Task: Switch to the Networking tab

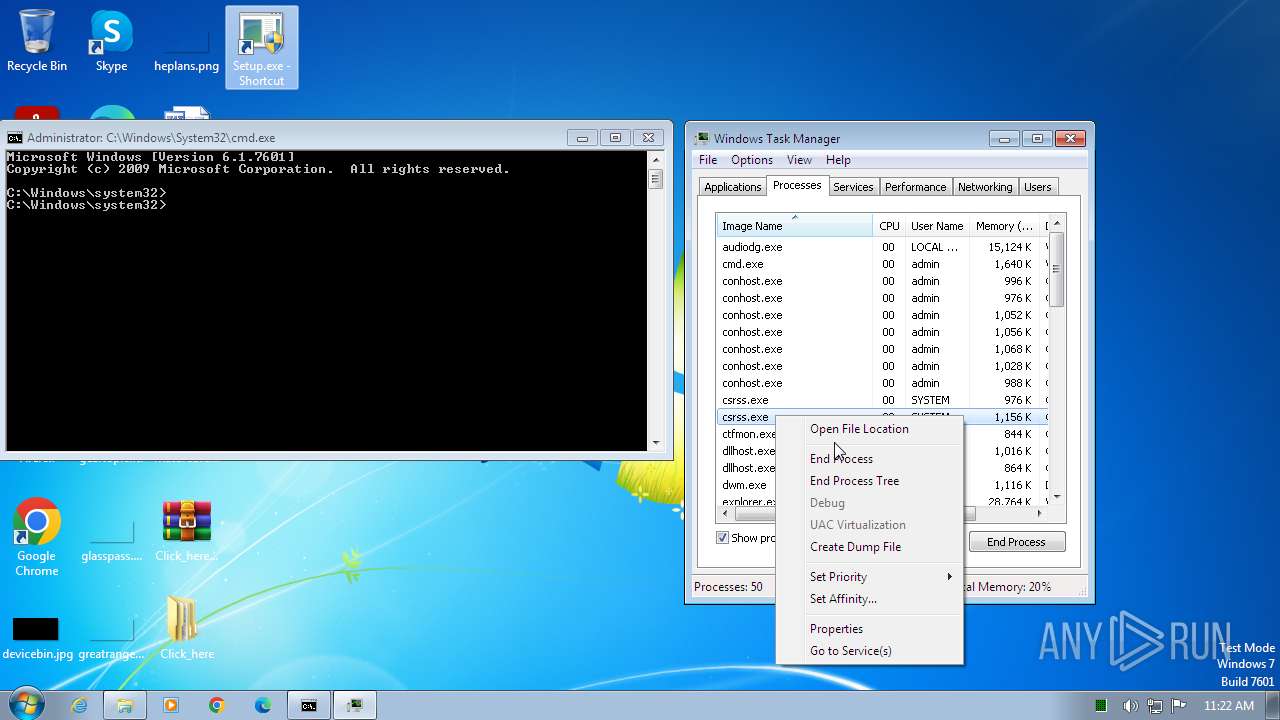Action: point(985,187)
